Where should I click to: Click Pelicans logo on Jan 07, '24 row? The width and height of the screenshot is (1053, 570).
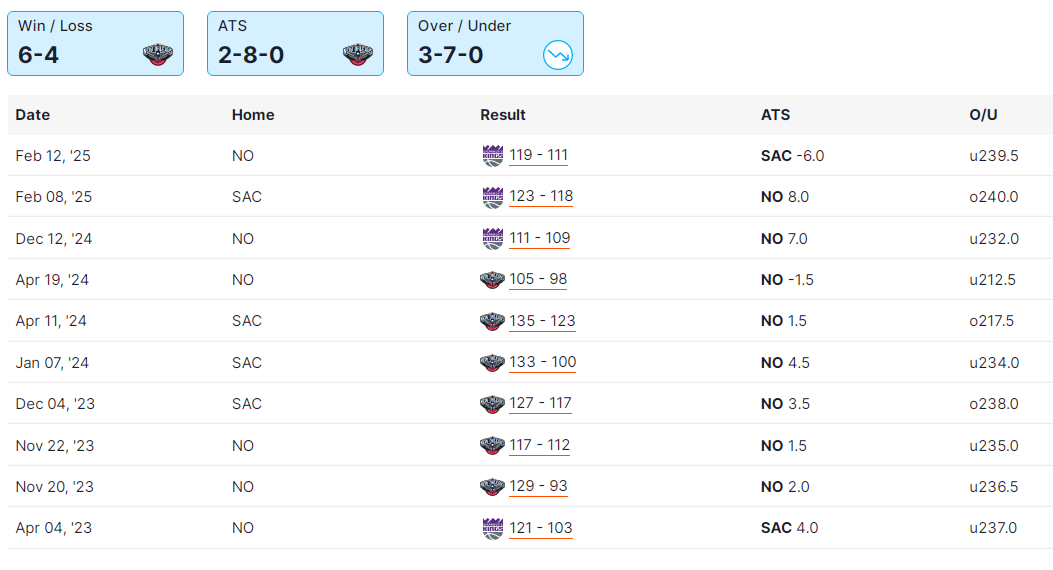tap(492, 363)
